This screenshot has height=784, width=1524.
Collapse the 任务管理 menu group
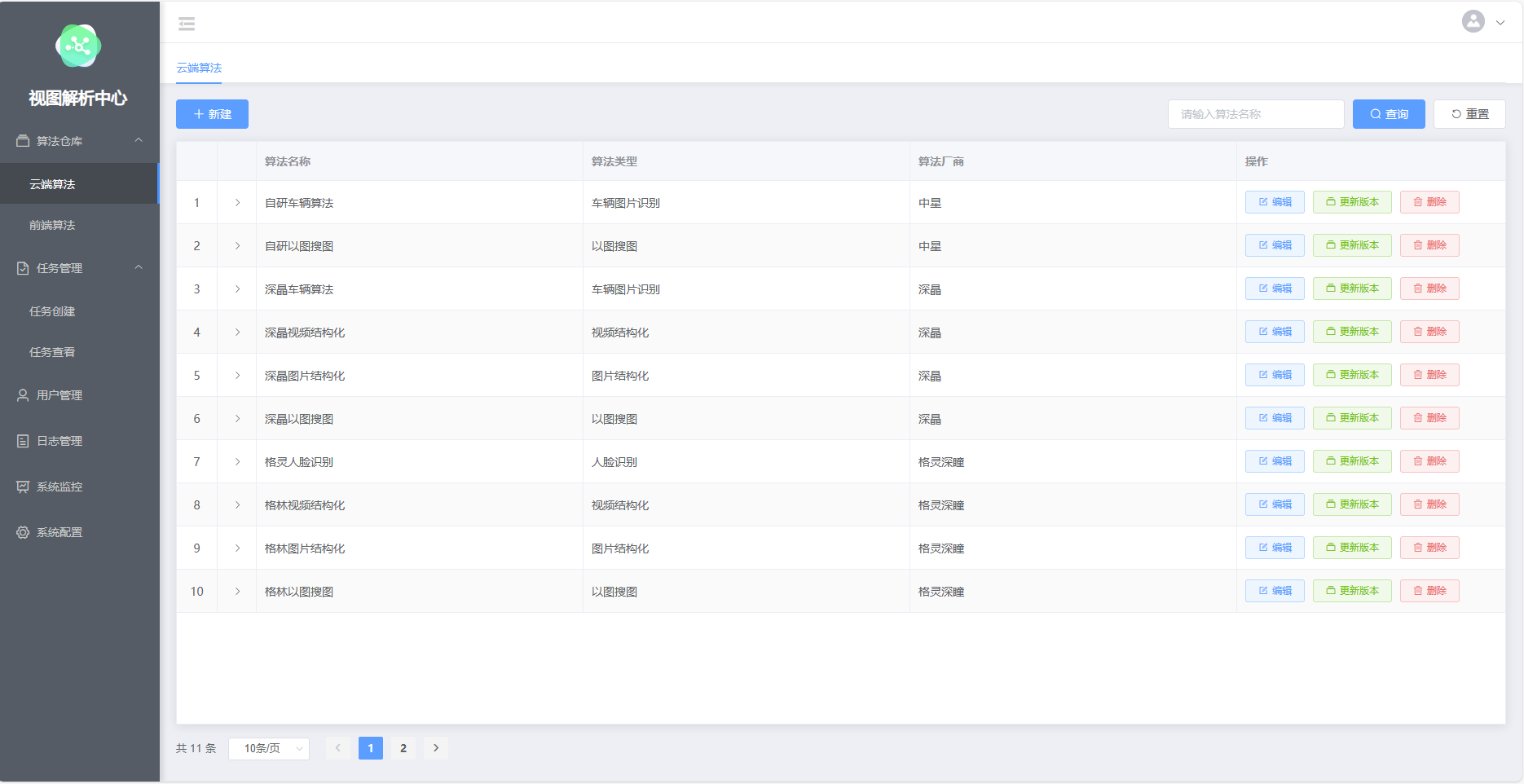pyautogui.click(x=79, y=268)
